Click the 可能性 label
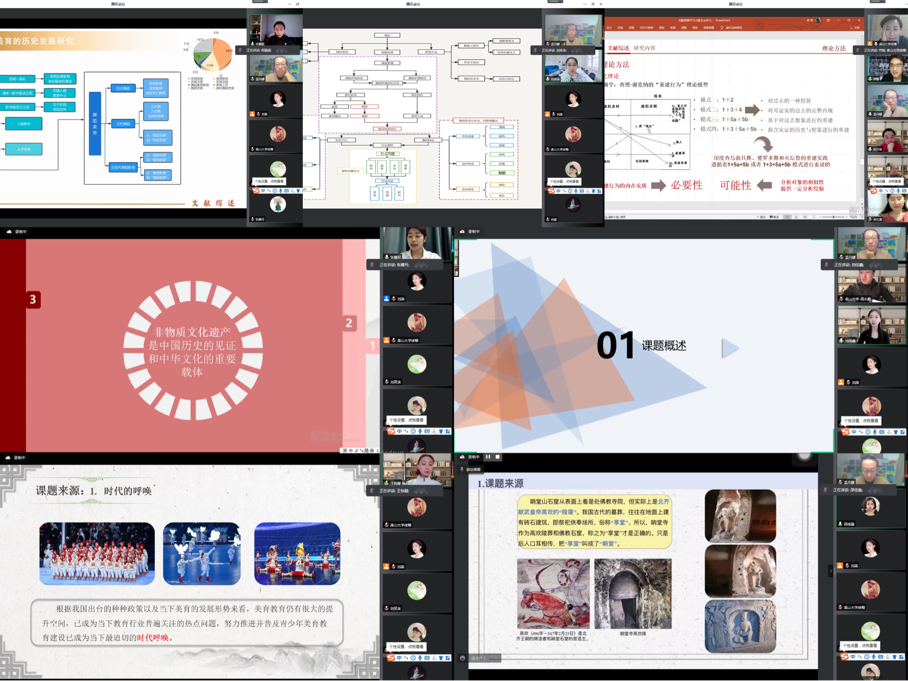 [735, 185]
